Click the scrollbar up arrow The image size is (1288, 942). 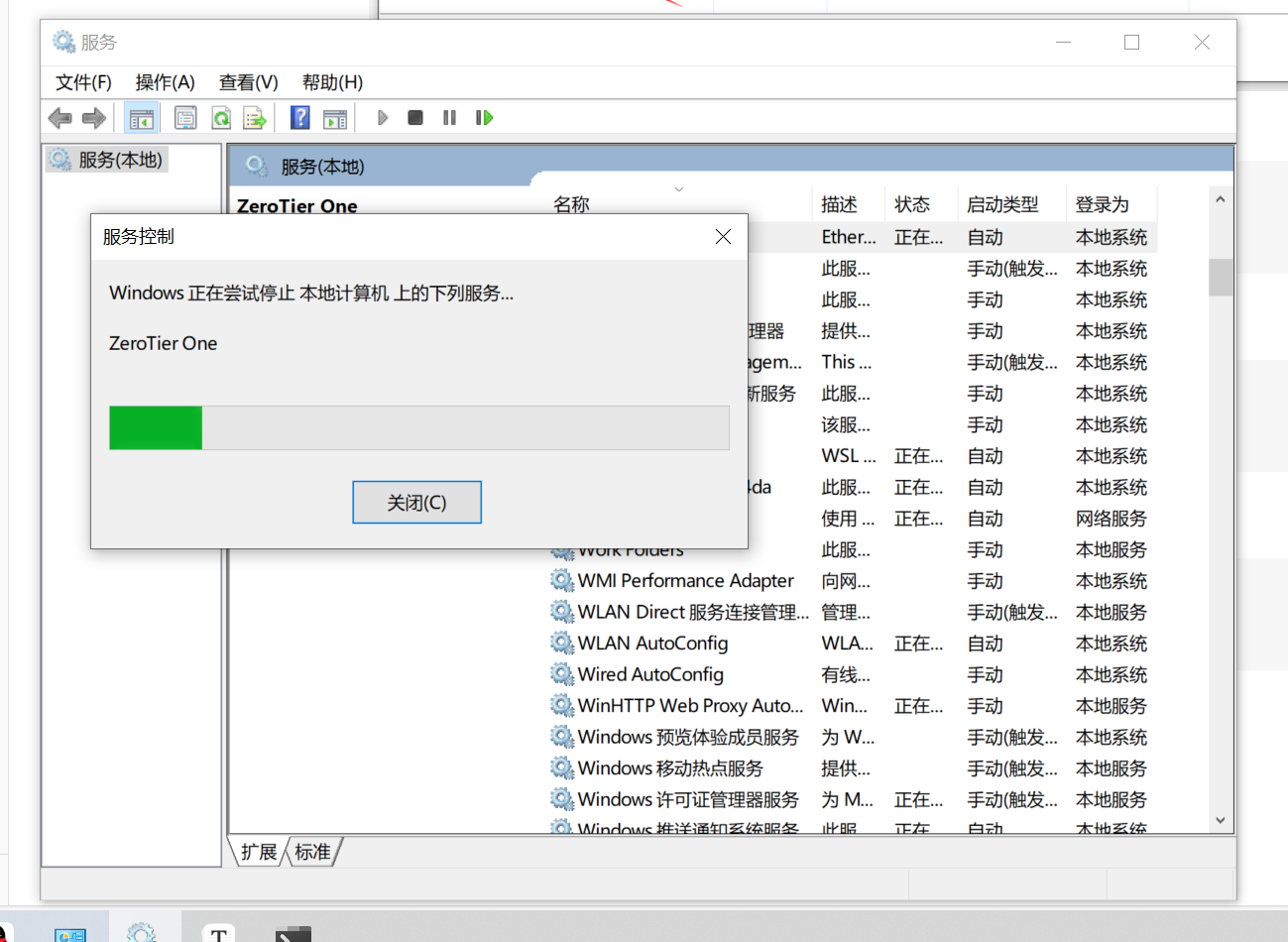point(1221,199)
